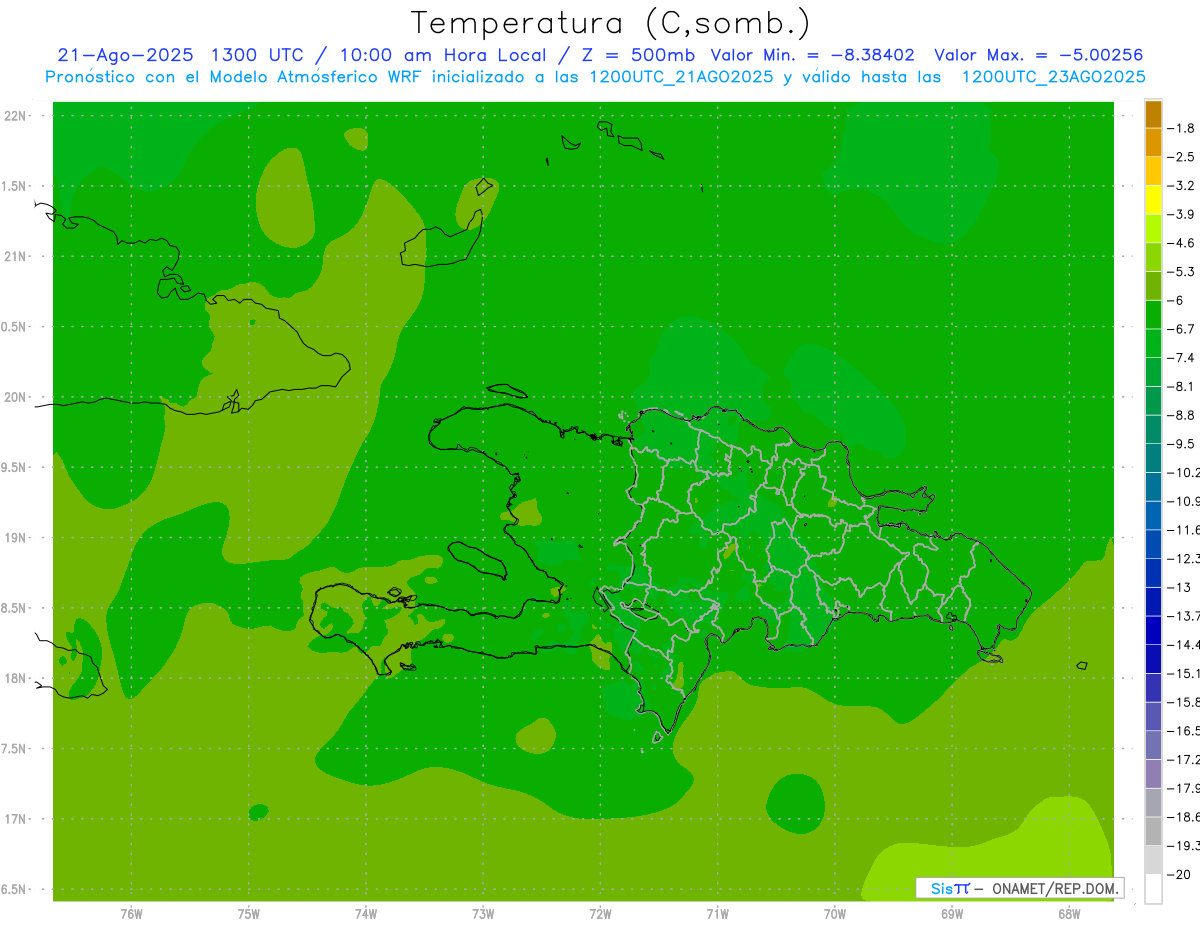Image resolution: width=1200 pixels, height=927 pixels.
Task: Click the -8.1 legend value
Action: point(1182,386)
